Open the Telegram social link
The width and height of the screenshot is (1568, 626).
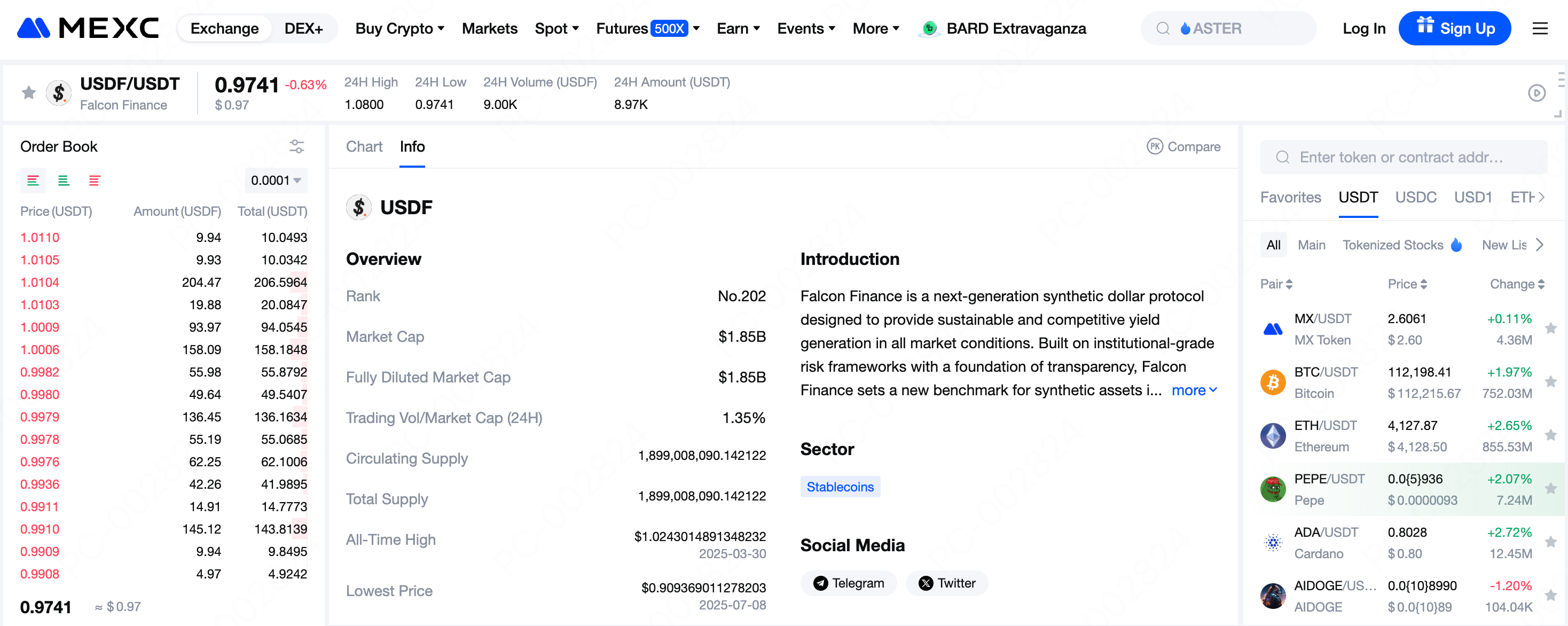coord(849,583)
